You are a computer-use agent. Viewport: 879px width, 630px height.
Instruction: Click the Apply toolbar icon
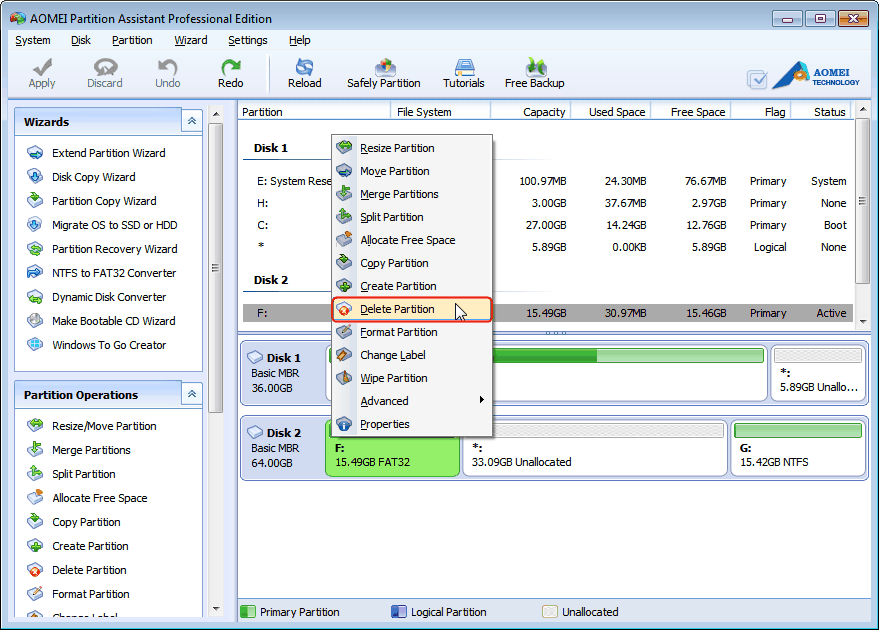tap(41, 72)
